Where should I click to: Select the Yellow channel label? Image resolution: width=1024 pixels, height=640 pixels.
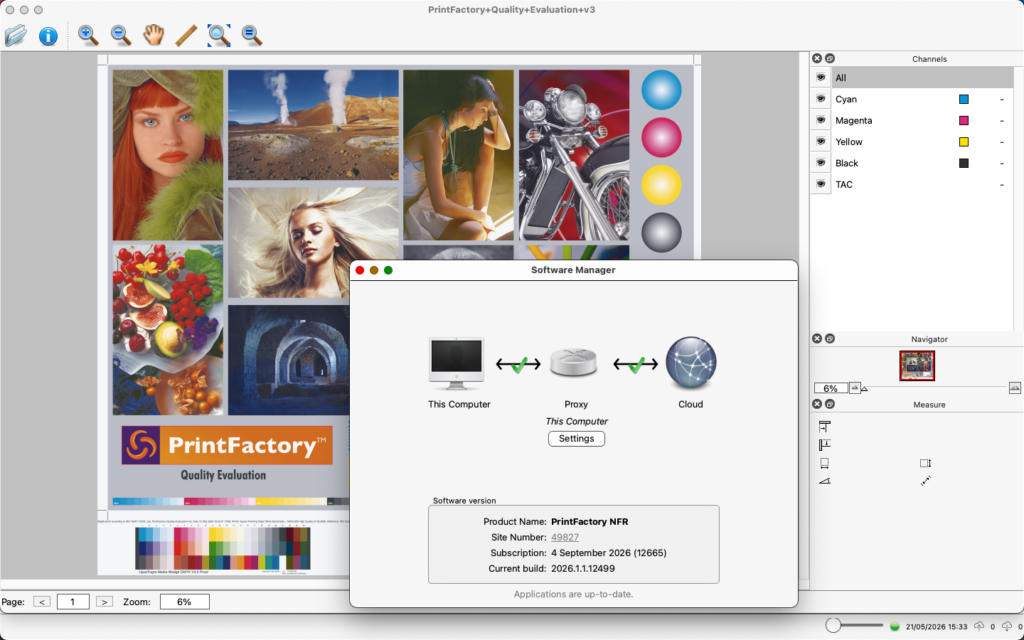click(849, 142)
